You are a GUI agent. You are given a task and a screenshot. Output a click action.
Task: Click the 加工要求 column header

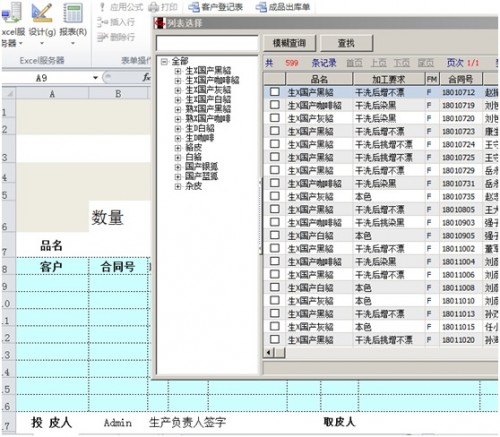[x=389, y=79]
